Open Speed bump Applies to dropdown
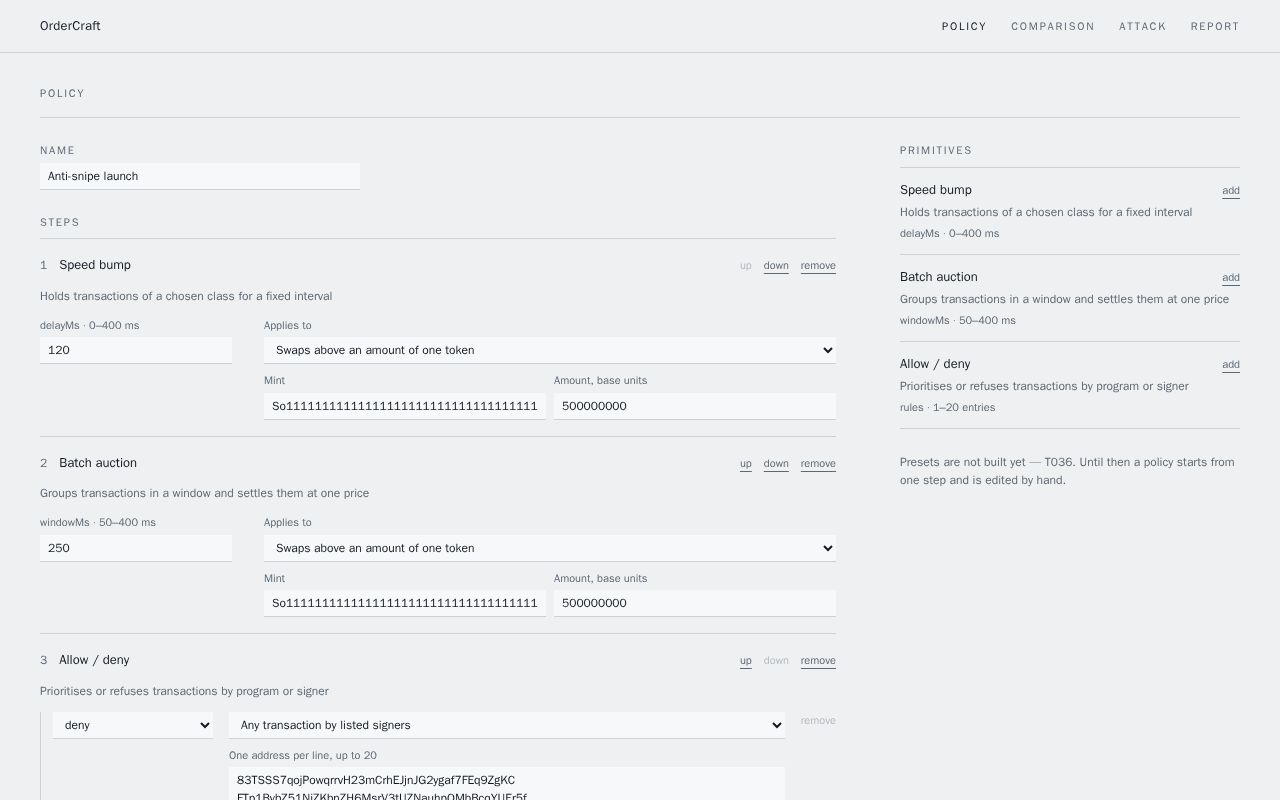 pos(550,350)
